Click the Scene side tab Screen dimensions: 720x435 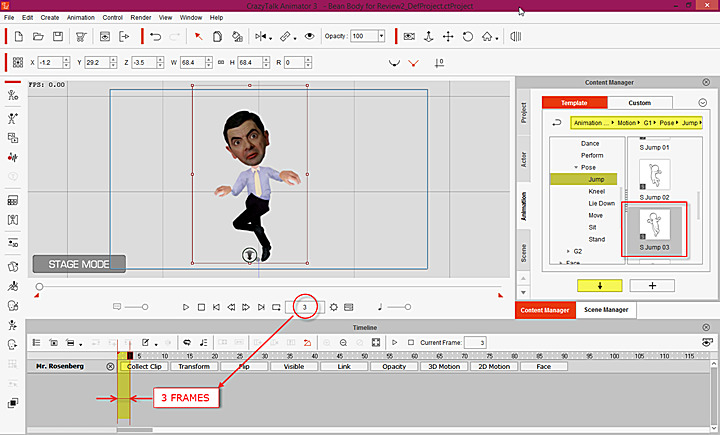523,253
